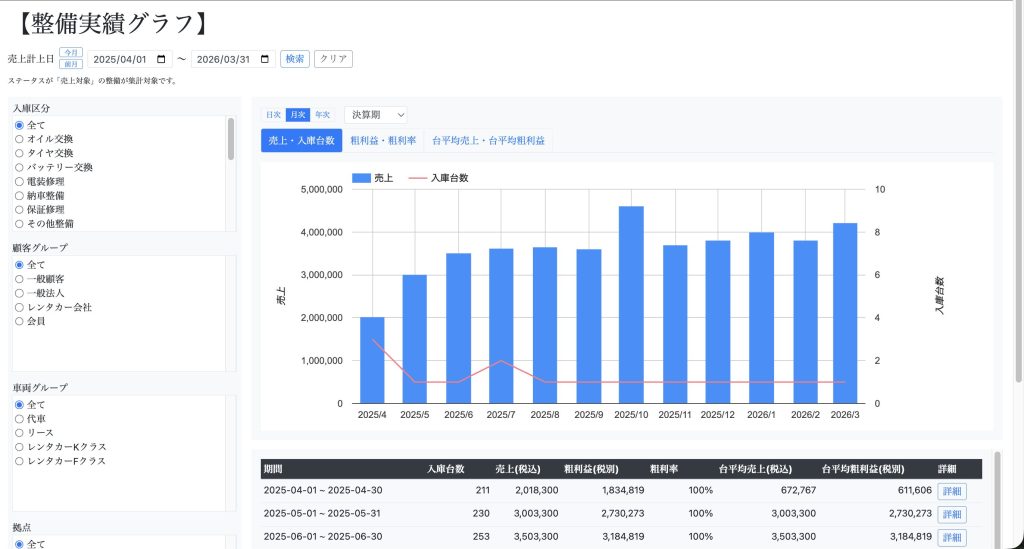Click the blue 売上 legend swatch
Image resolution: width=1024 pixels, height=549 pixels.
click(x=360, y=178)
